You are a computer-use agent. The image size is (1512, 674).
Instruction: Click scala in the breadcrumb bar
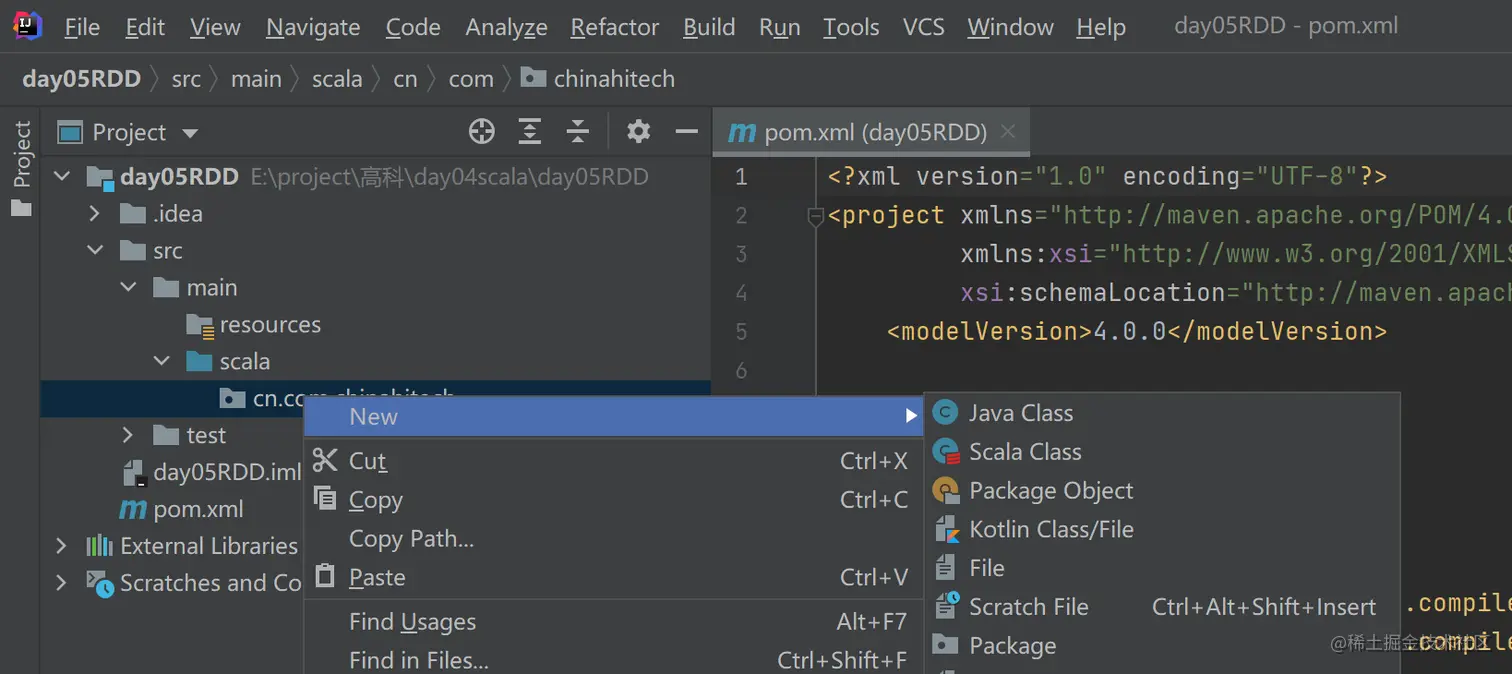coord(337,79)
